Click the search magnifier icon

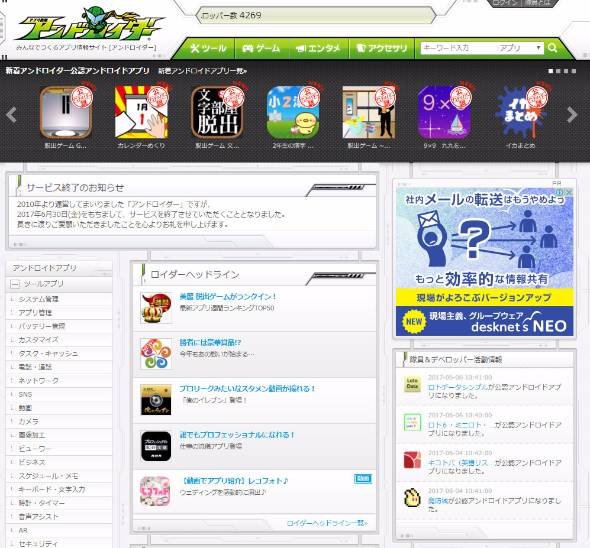click(x=552, y=48)
